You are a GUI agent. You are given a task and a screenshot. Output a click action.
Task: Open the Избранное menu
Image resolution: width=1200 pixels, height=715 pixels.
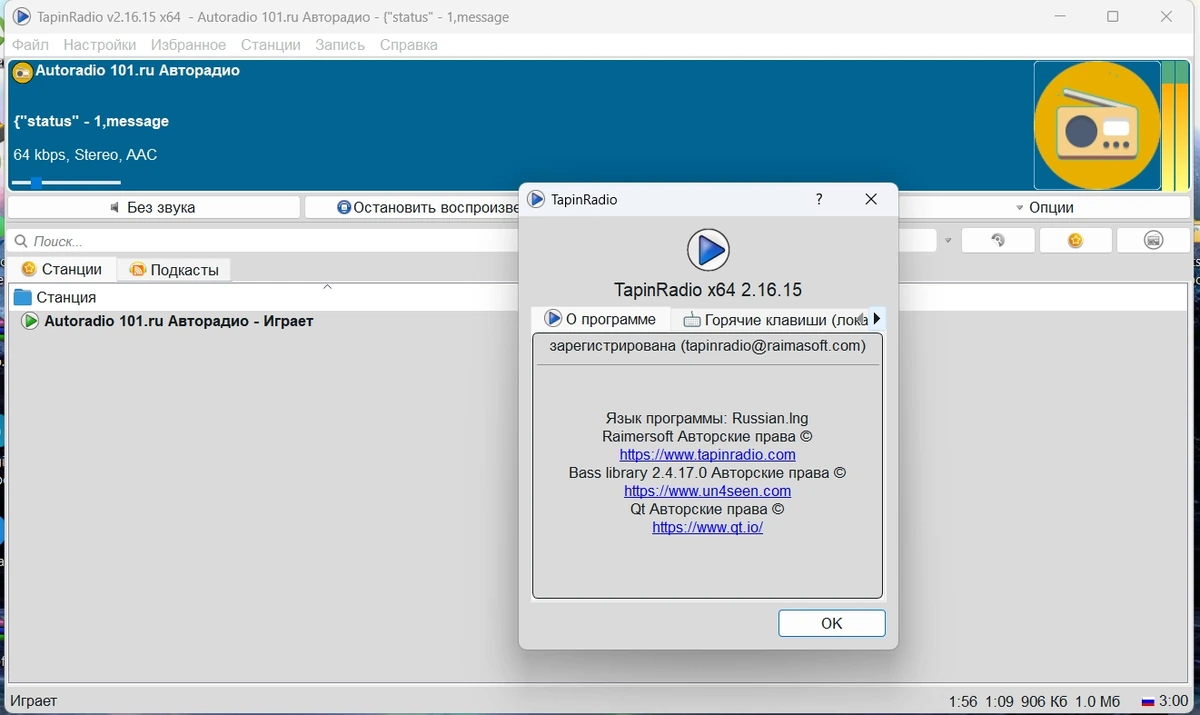(188, 45)
